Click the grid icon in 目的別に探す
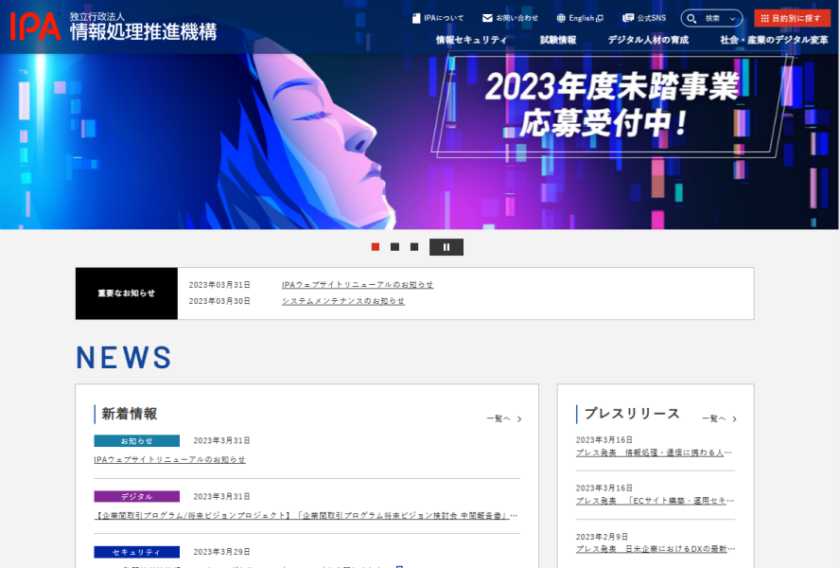 [x=765, y=18]
